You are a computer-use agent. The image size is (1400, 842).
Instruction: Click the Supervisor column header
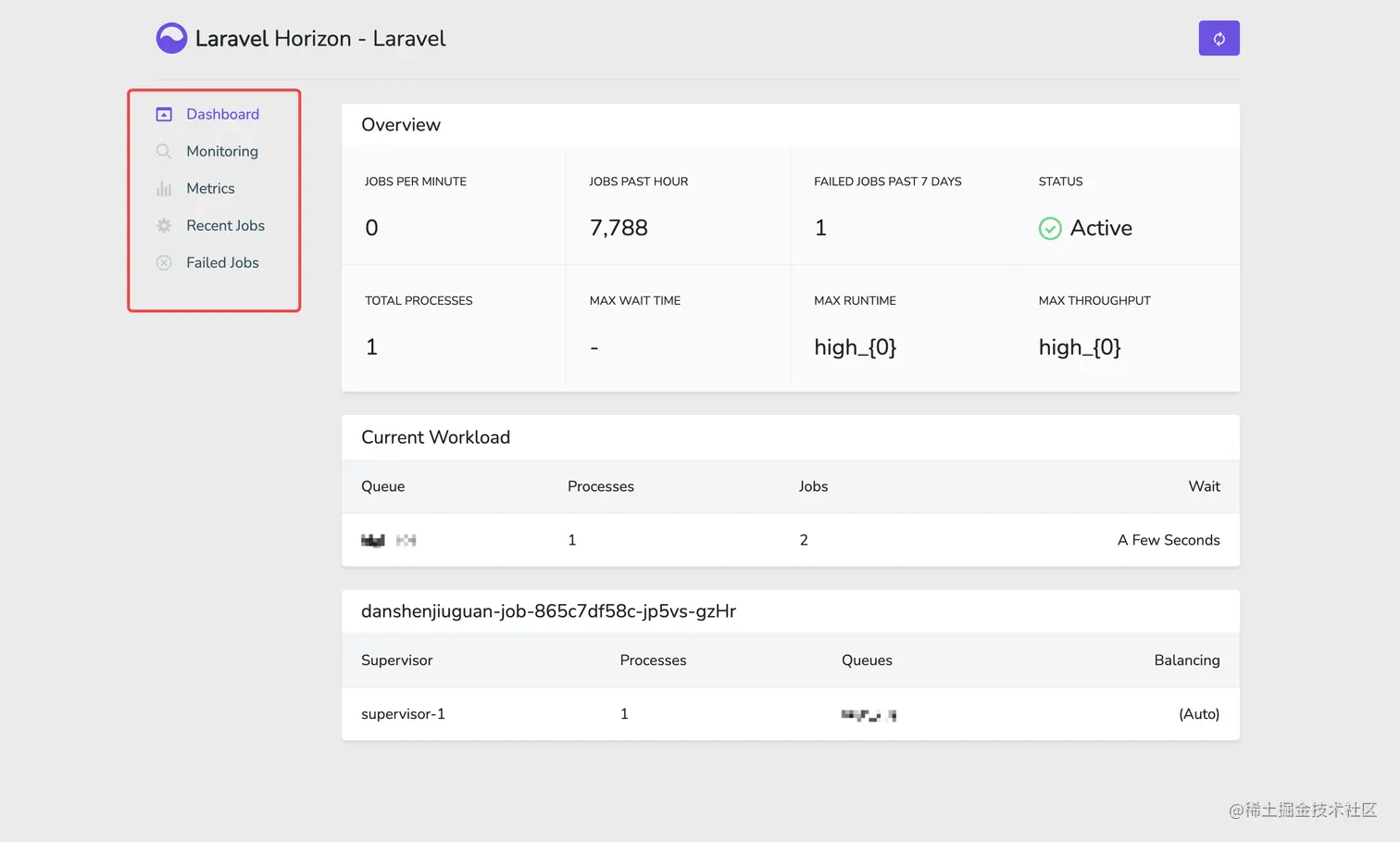[x=396, y=660]
